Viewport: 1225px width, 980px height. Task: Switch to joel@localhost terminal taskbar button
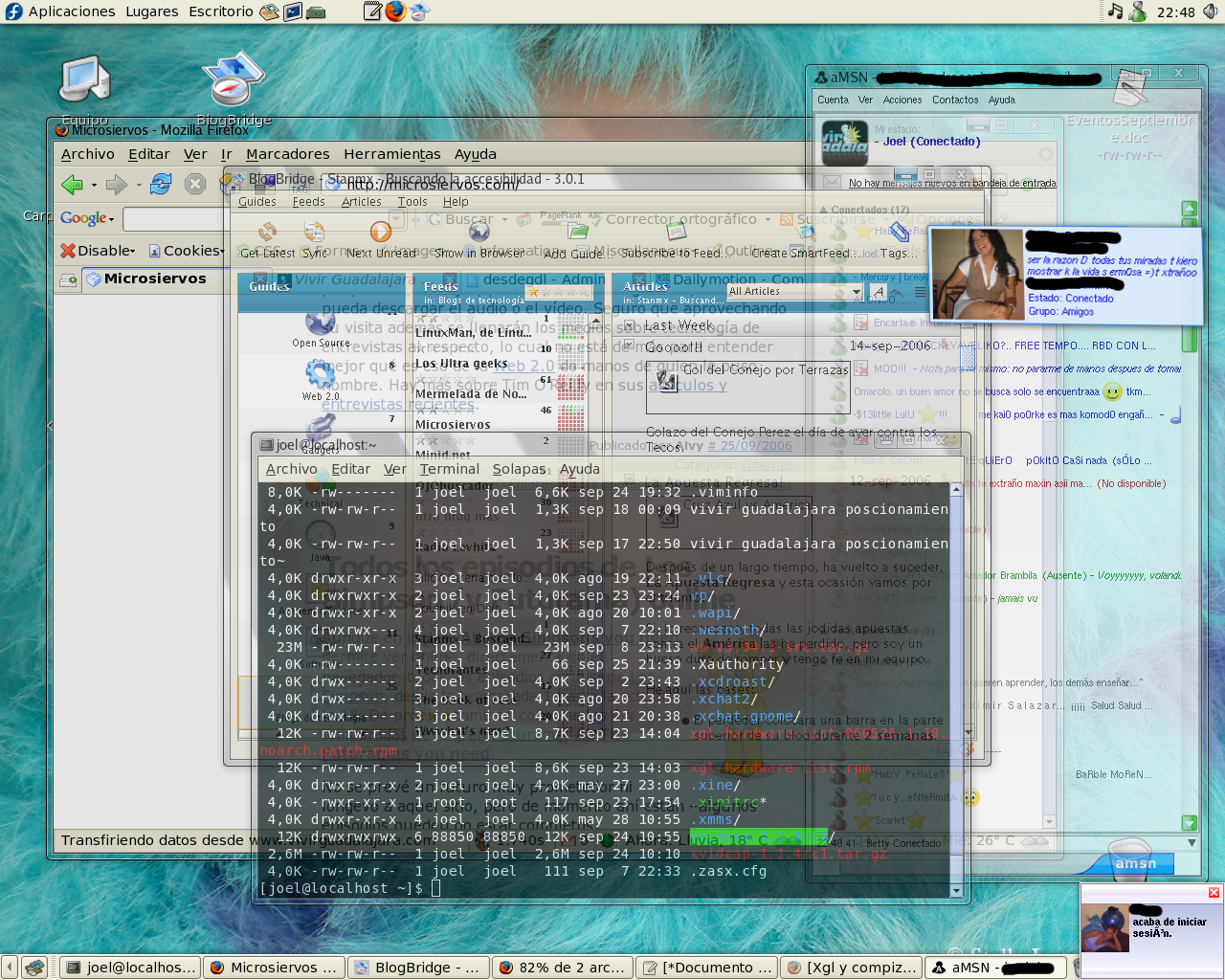point(131,968)
